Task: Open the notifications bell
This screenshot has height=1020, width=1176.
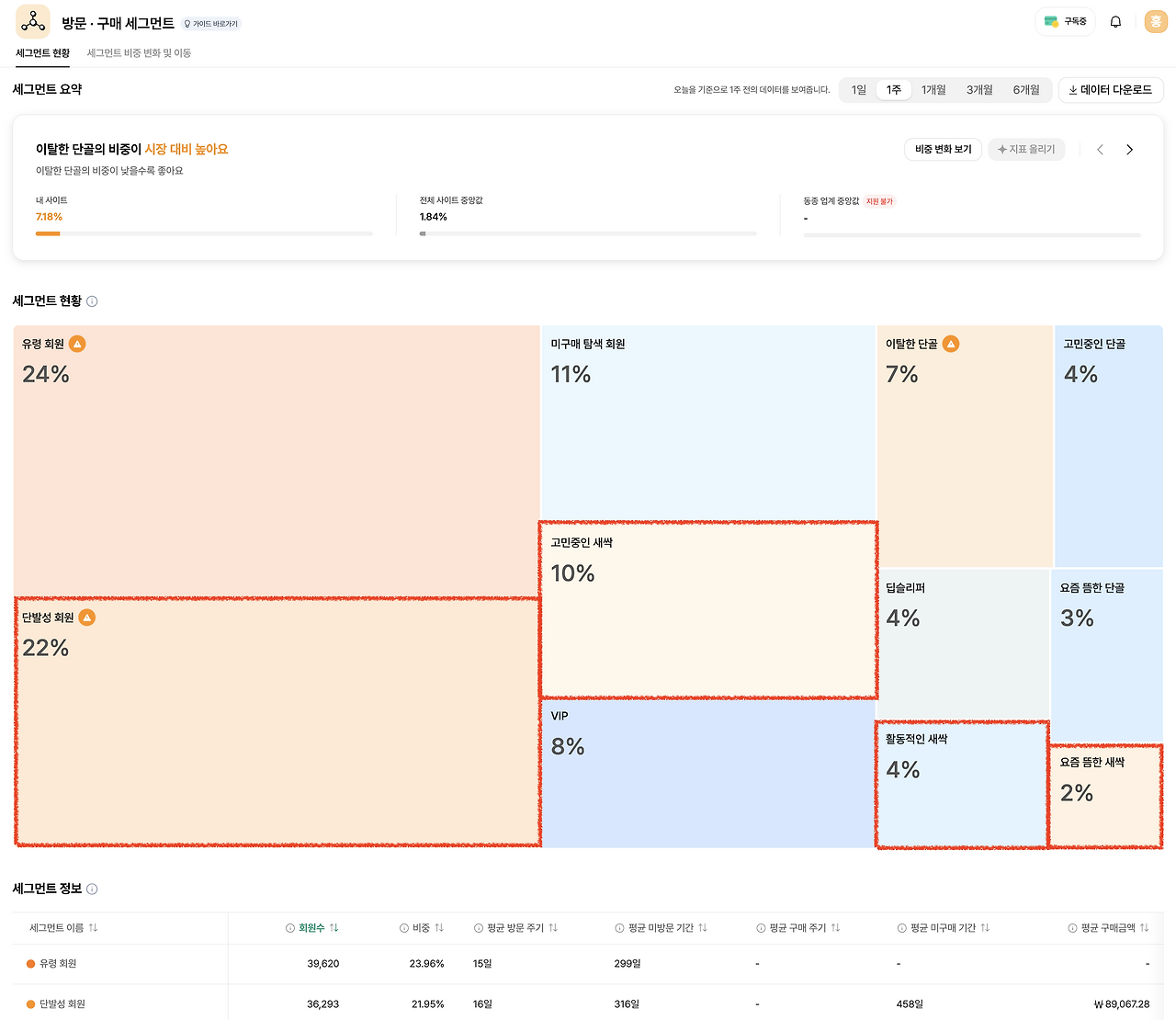Action: 1115,22
